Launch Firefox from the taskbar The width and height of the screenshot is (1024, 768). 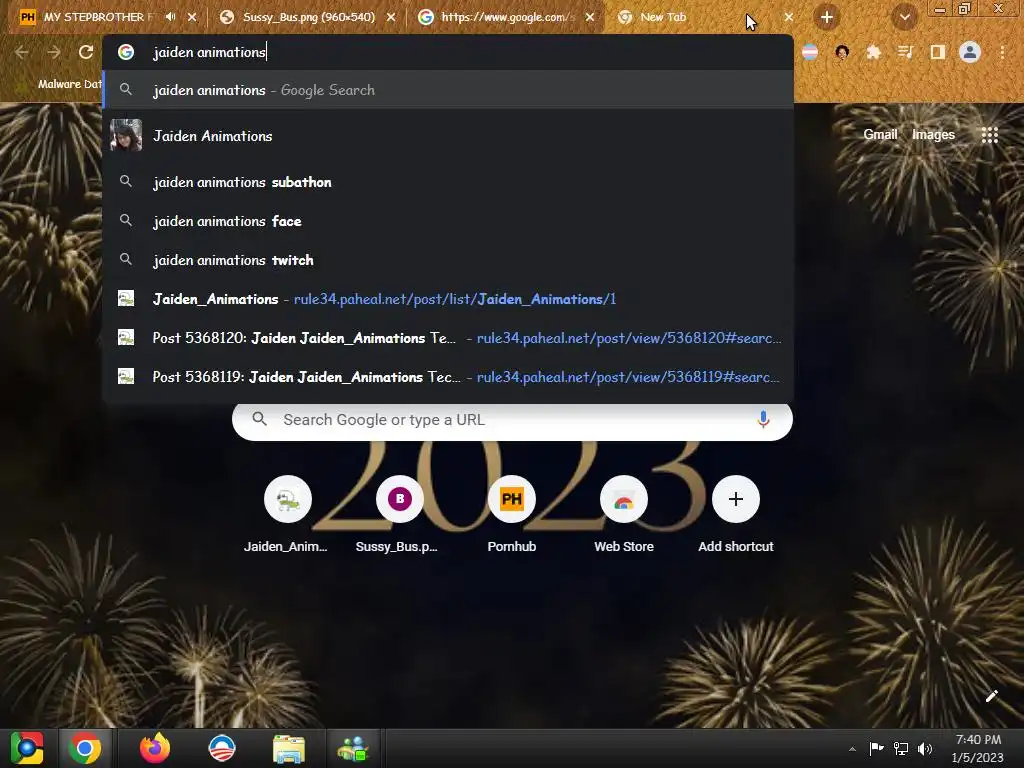pos(155,748)
